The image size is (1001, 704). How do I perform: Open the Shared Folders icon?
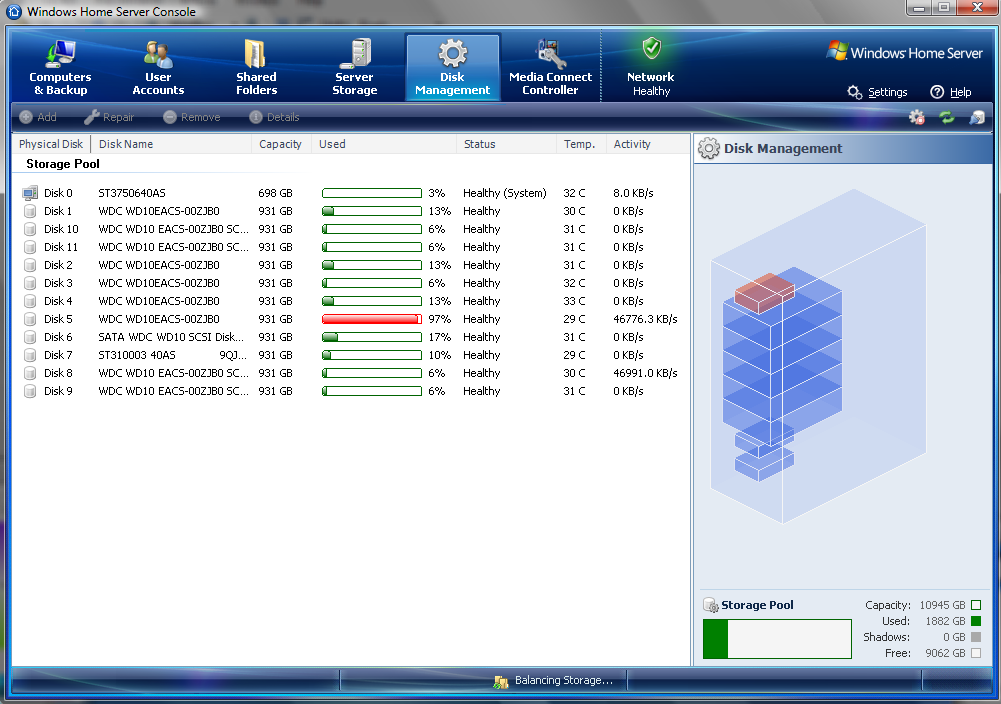point(256,54)
